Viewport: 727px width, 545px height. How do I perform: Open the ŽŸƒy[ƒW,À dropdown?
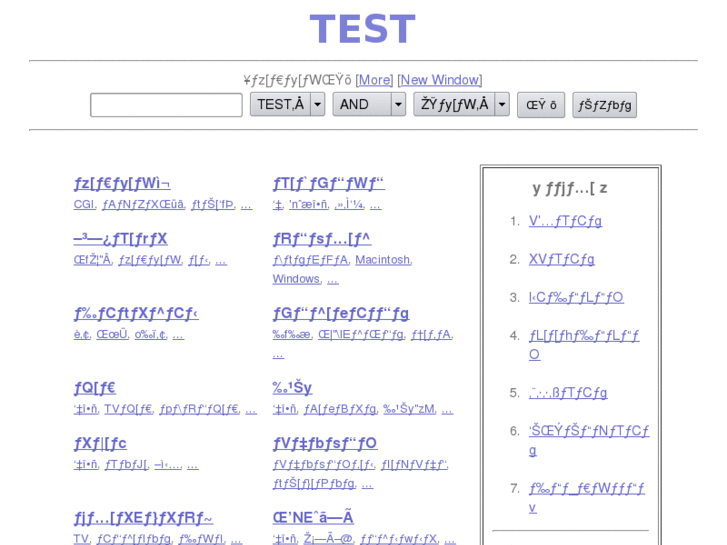pyautogui.click(x=461, y=104)
